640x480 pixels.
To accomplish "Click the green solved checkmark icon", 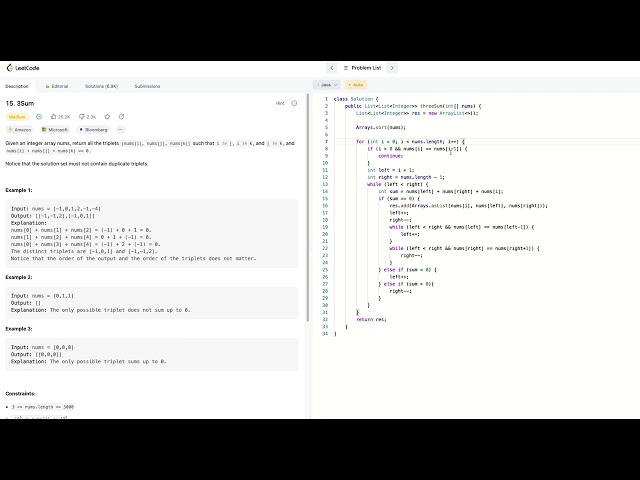I will point(39,117).
